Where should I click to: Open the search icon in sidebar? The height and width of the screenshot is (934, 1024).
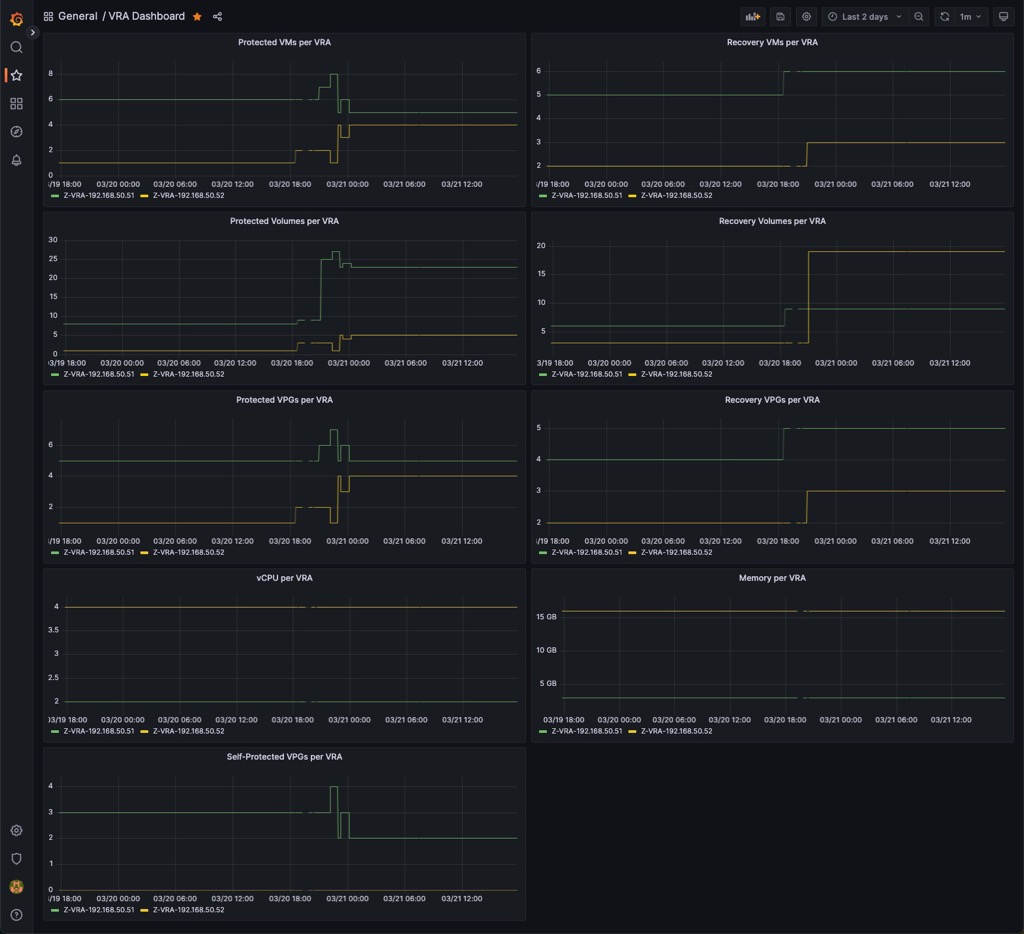(x=16, y=47)
